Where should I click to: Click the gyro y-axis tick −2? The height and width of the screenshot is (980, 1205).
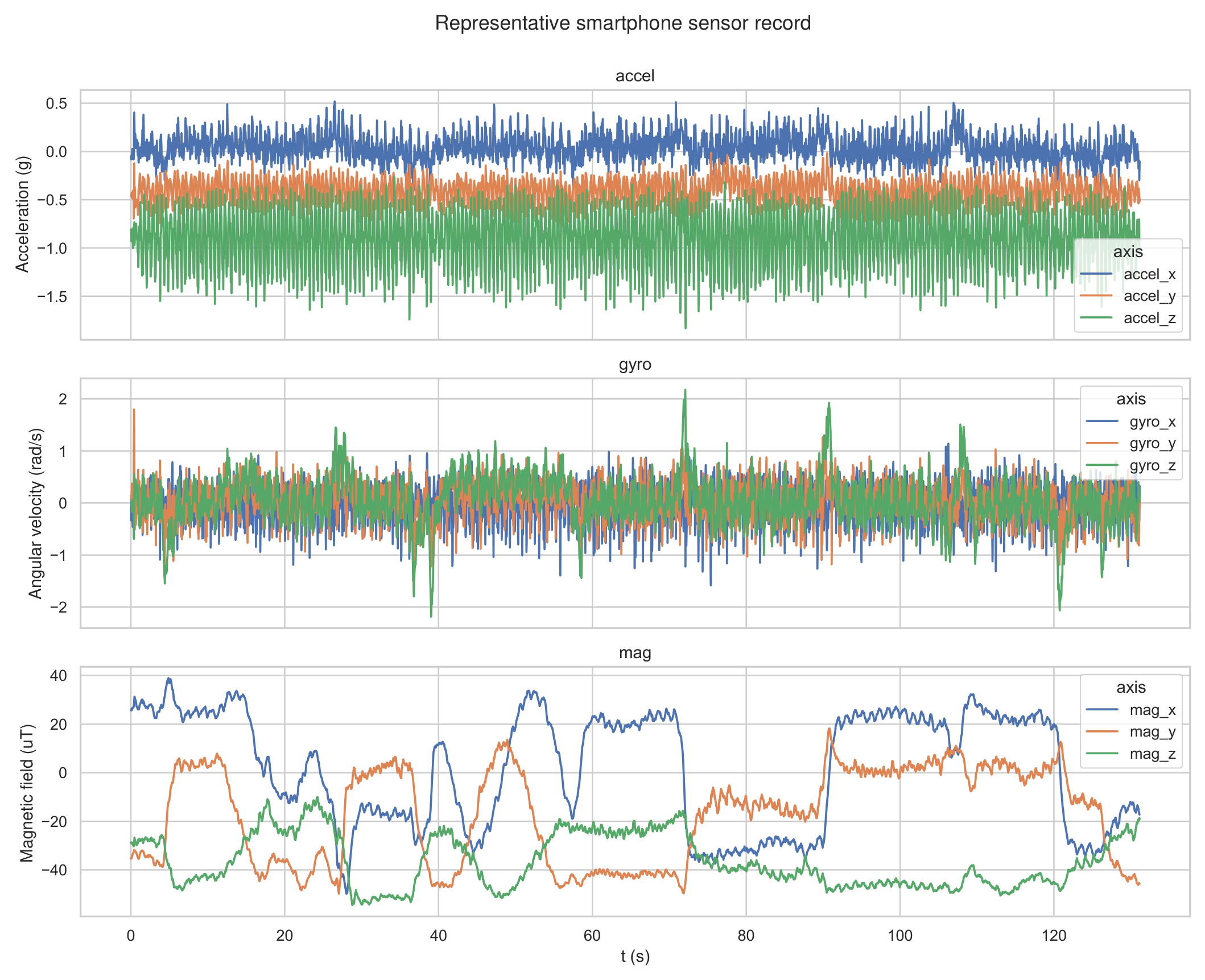(59, 607)
